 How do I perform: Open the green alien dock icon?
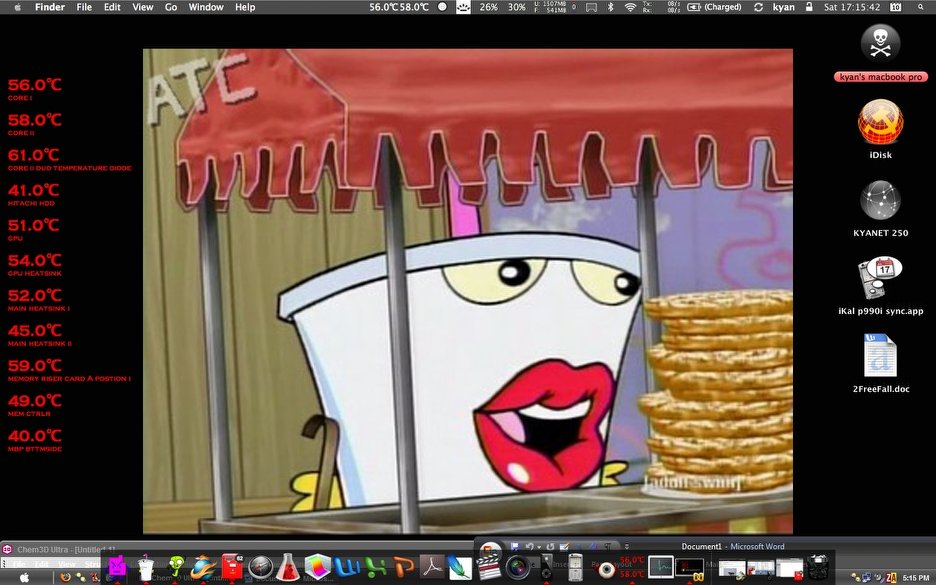point(176,567)
